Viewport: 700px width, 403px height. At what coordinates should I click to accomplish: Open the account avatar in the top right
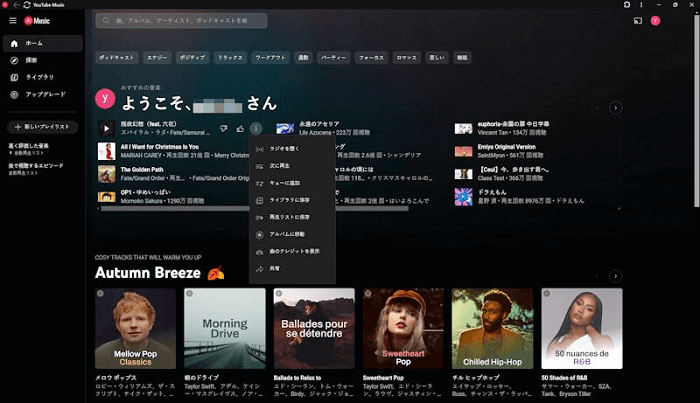coord(655,21)
